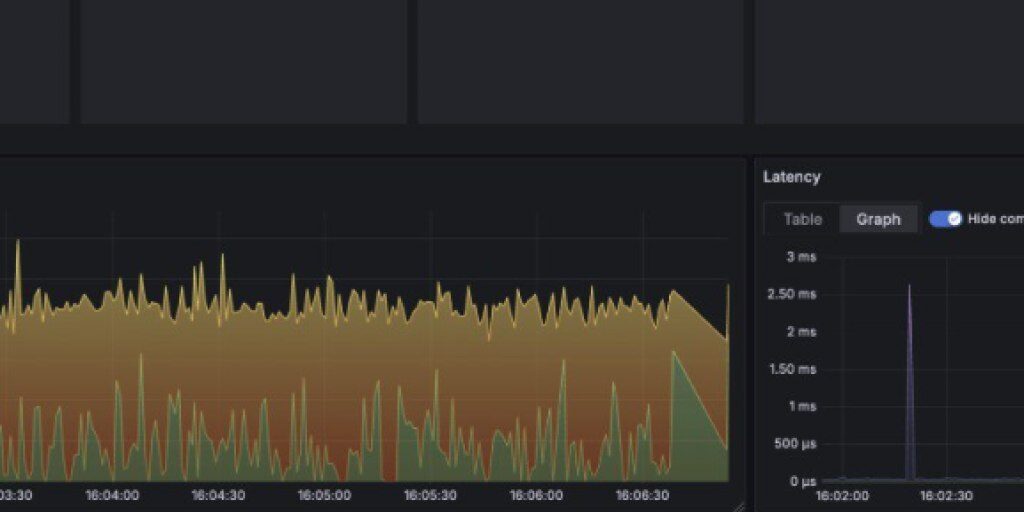Click the 16:04:30 time axis label

218,495
